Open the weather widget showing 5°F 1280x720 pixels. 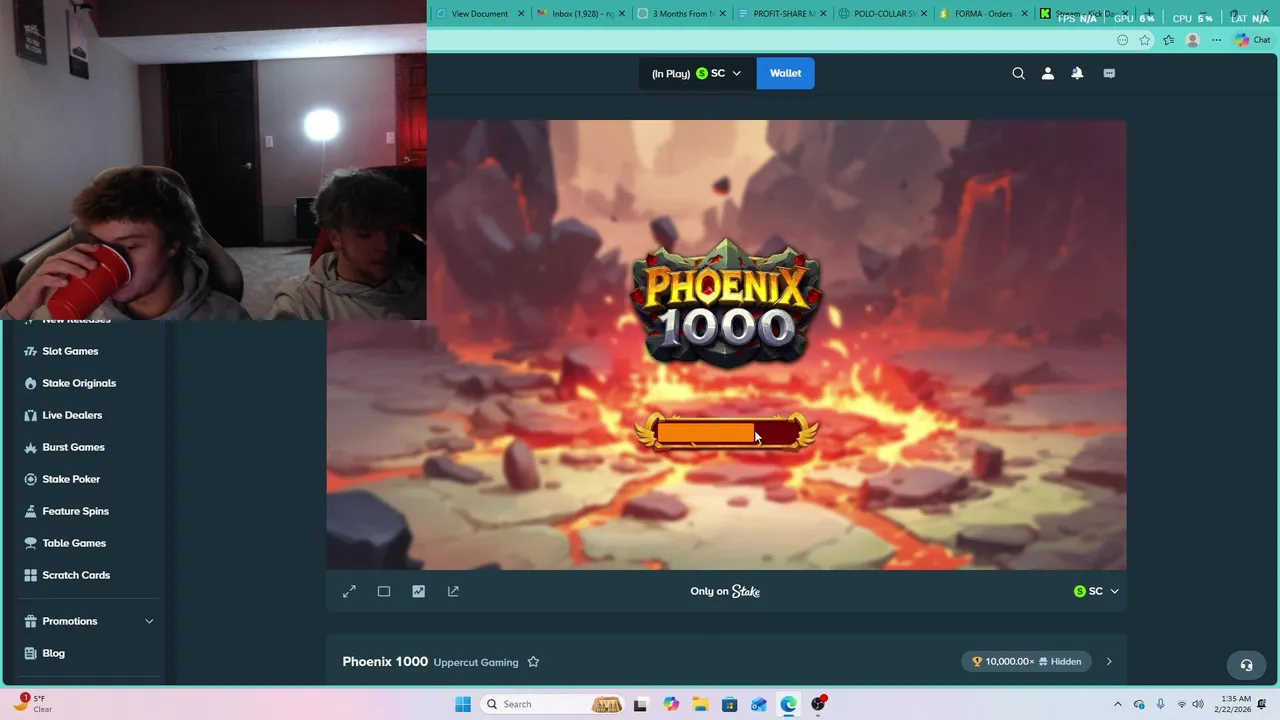[x=32, y=704]
